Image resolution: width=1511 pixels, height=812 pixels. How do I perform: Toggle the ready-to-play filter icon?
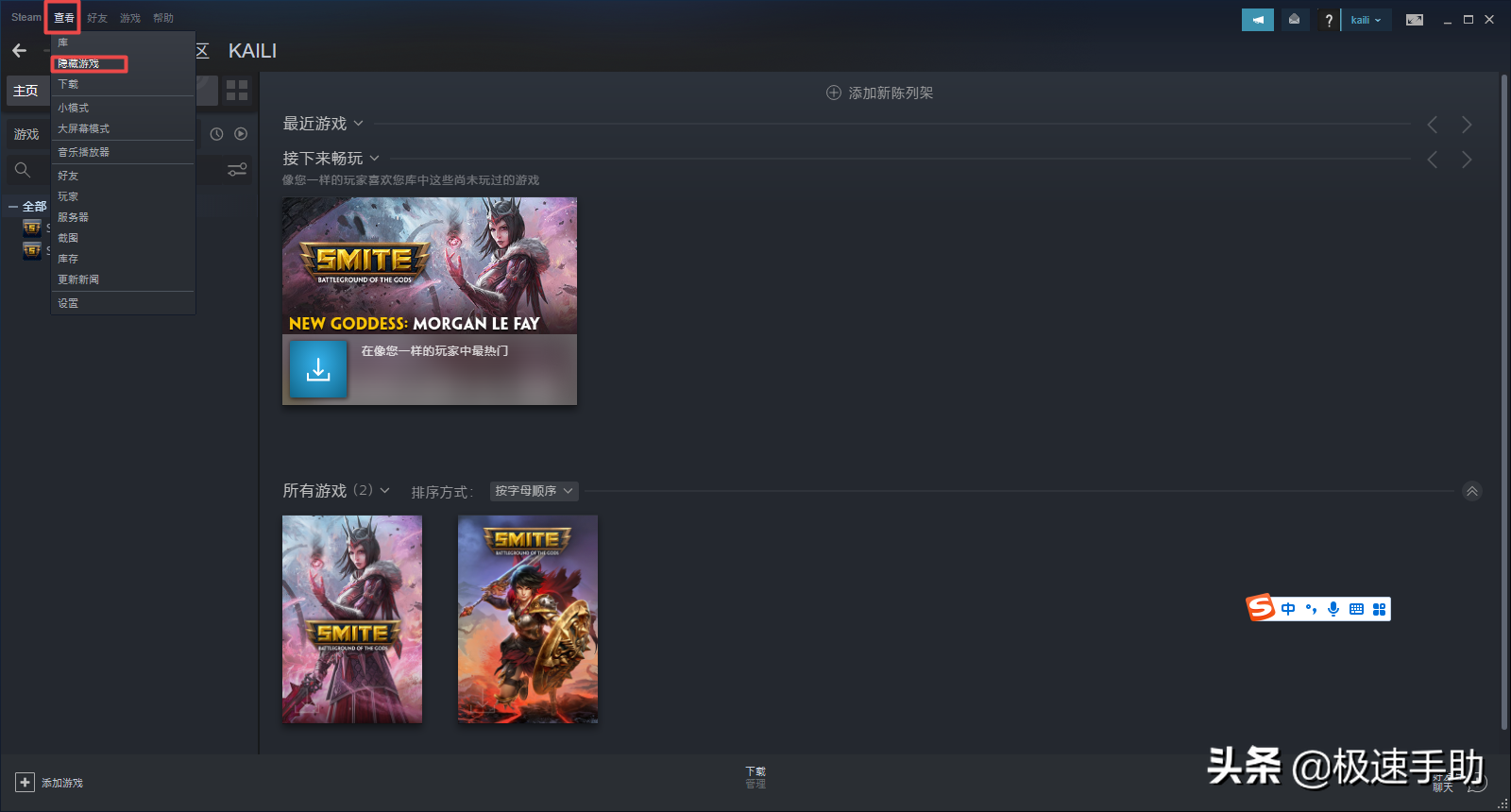click(x=241, y=134)
